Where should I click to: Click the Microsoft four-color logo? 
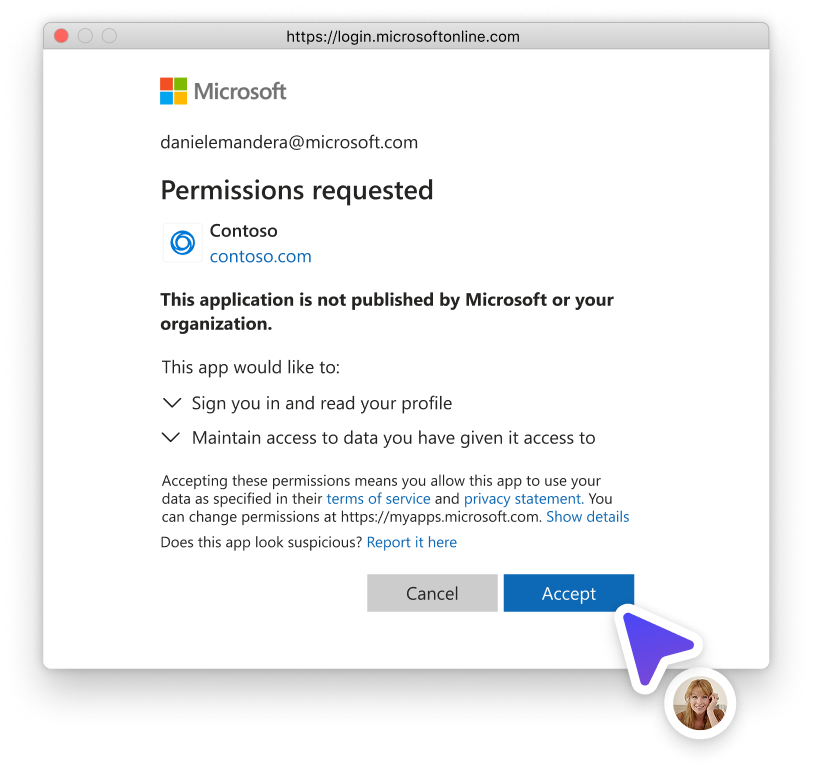(173, 91)
